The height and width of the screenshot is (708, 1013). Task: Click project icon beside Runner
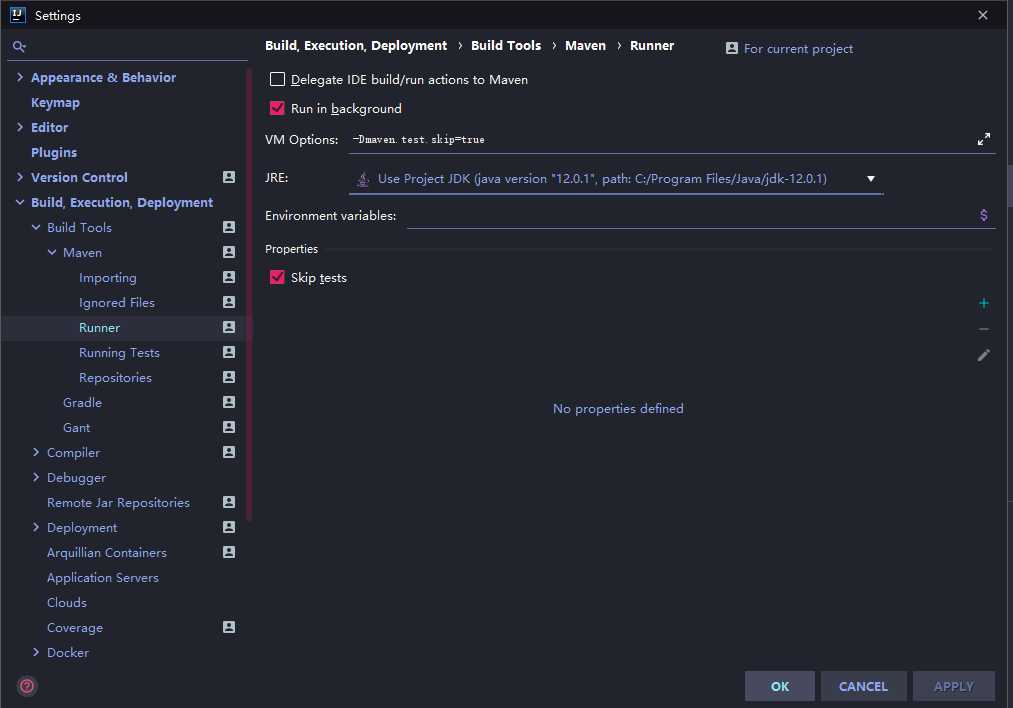pos(229,327)
